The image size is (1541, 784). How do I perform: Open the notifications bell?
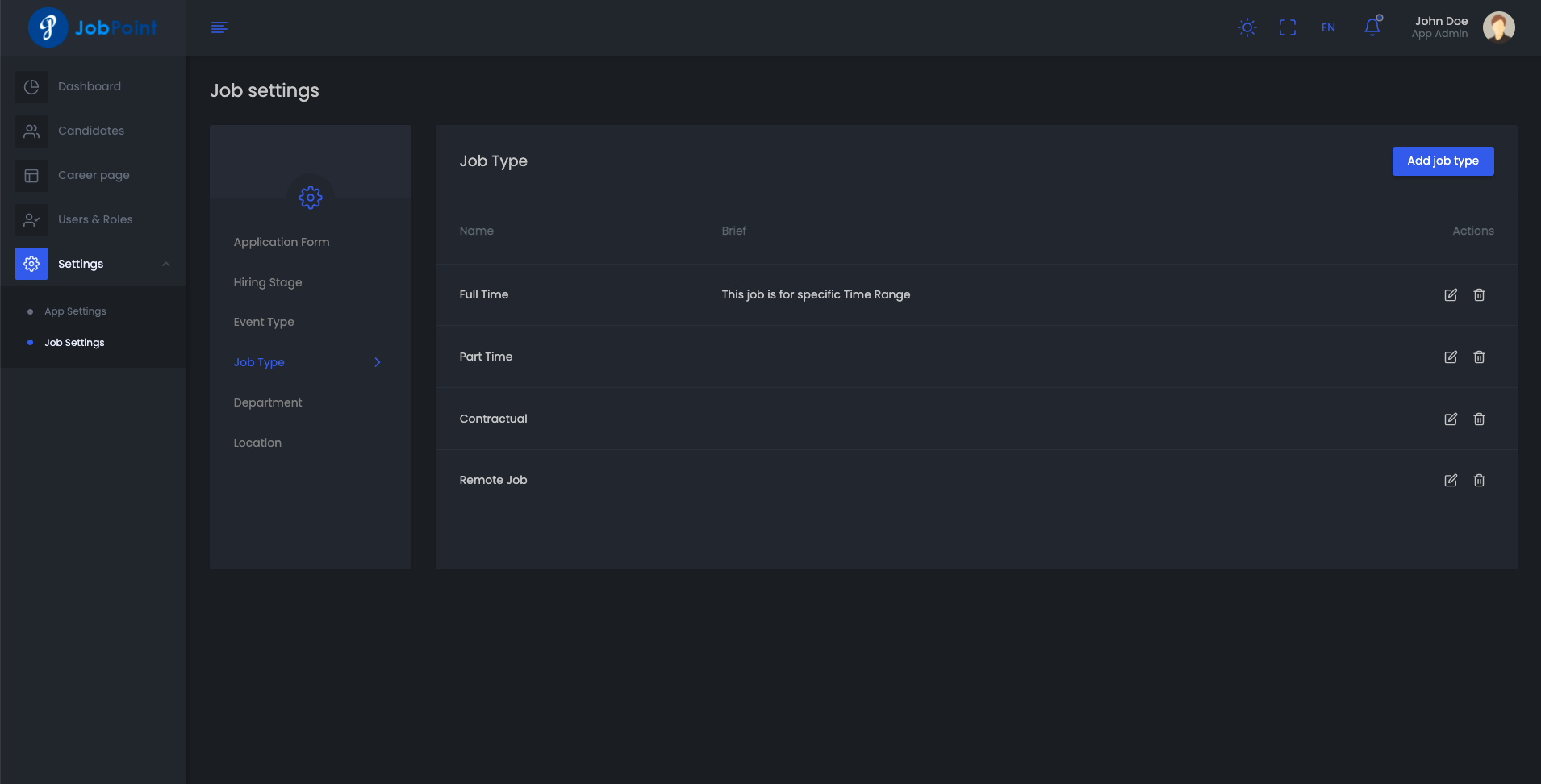[1372, 27]
